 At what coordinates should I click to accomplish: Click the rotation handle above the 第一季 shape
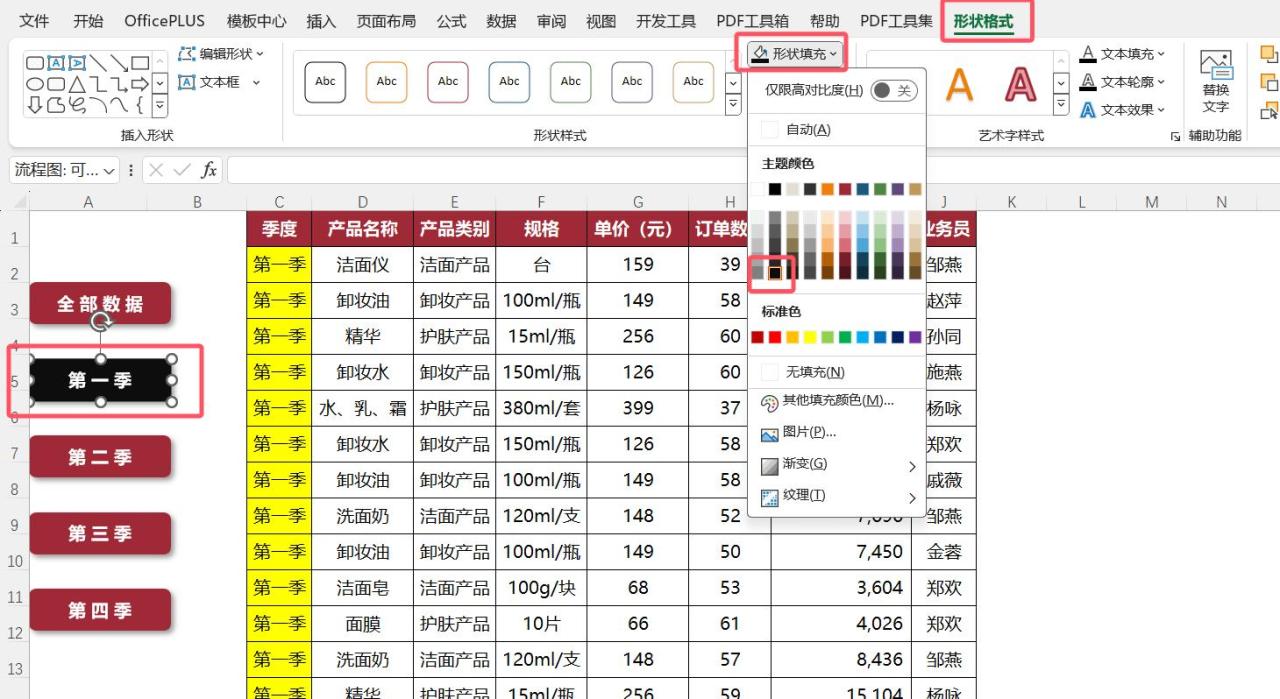click(x=100, y=322)
